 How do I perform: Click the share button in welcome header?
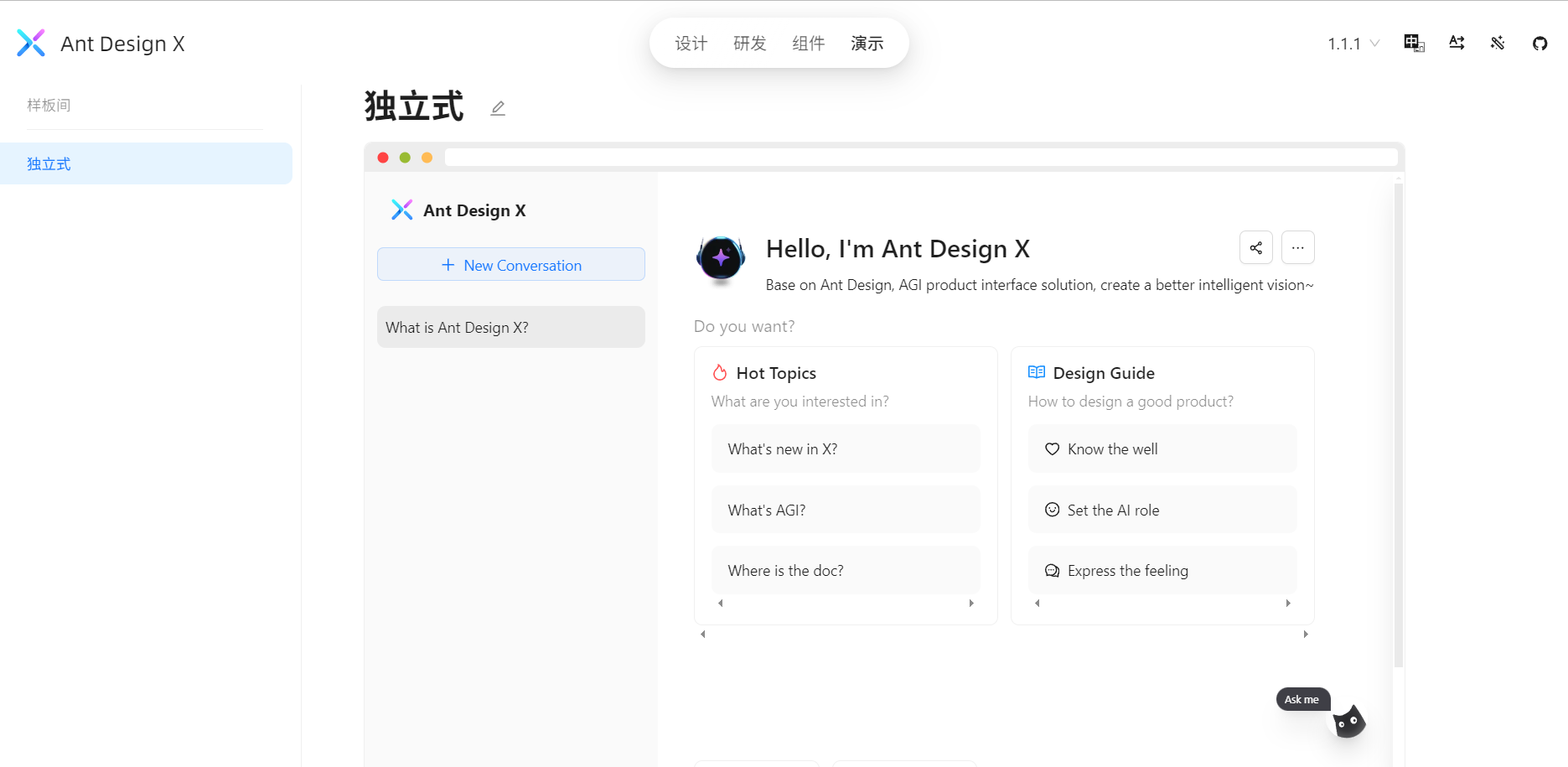pyautogui.click(x=1256, y=247)
